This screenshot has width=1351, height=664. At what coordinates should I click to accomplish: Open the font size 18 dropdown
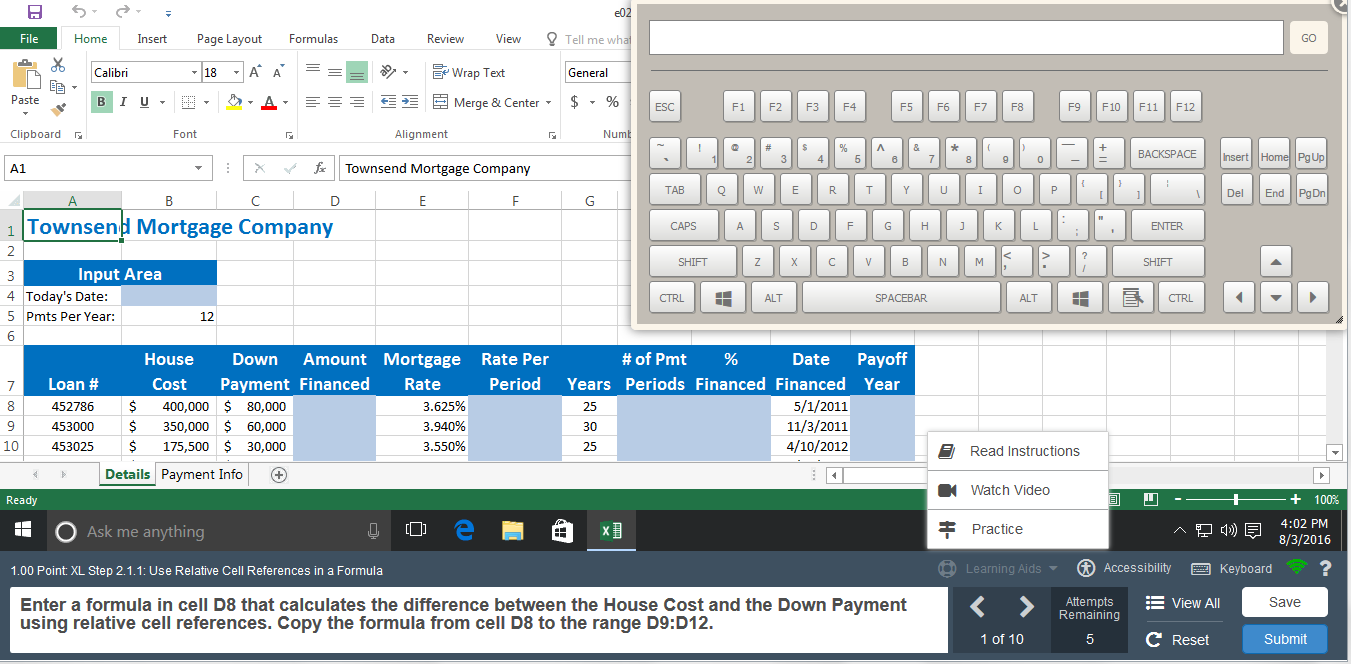point(236,73)
